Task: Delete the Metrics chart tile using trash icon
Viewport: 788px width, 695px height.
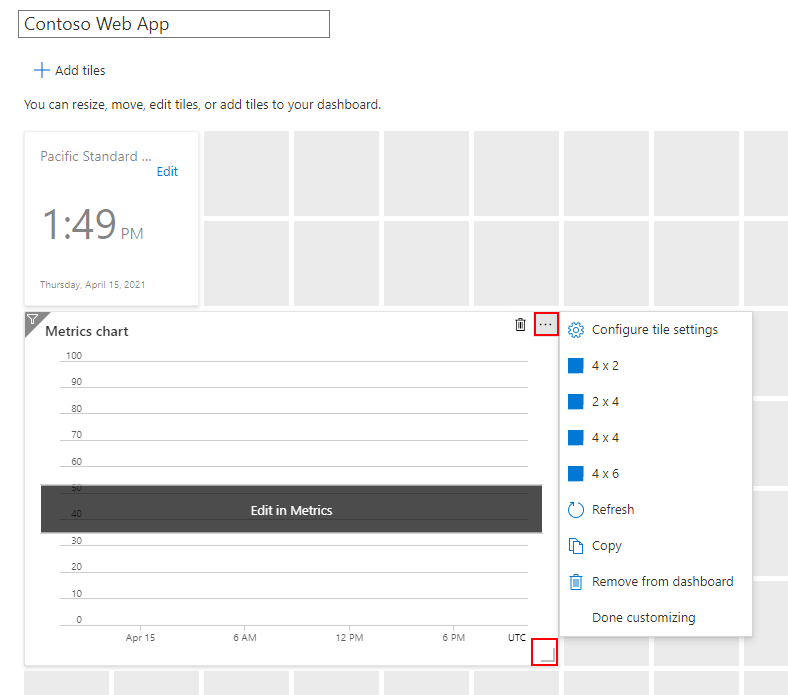Action: point(520,324)
